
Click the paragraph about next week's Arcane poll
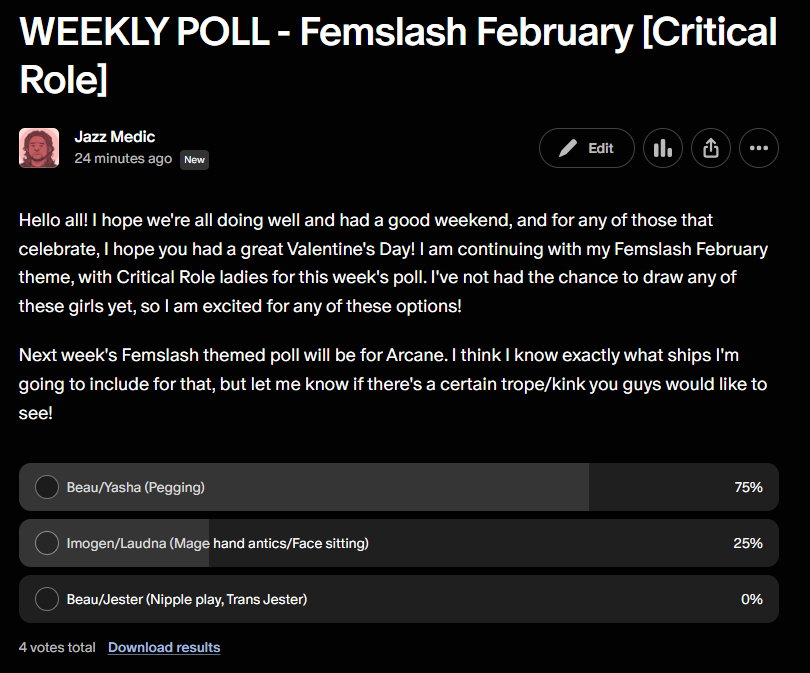click(392, 384)
